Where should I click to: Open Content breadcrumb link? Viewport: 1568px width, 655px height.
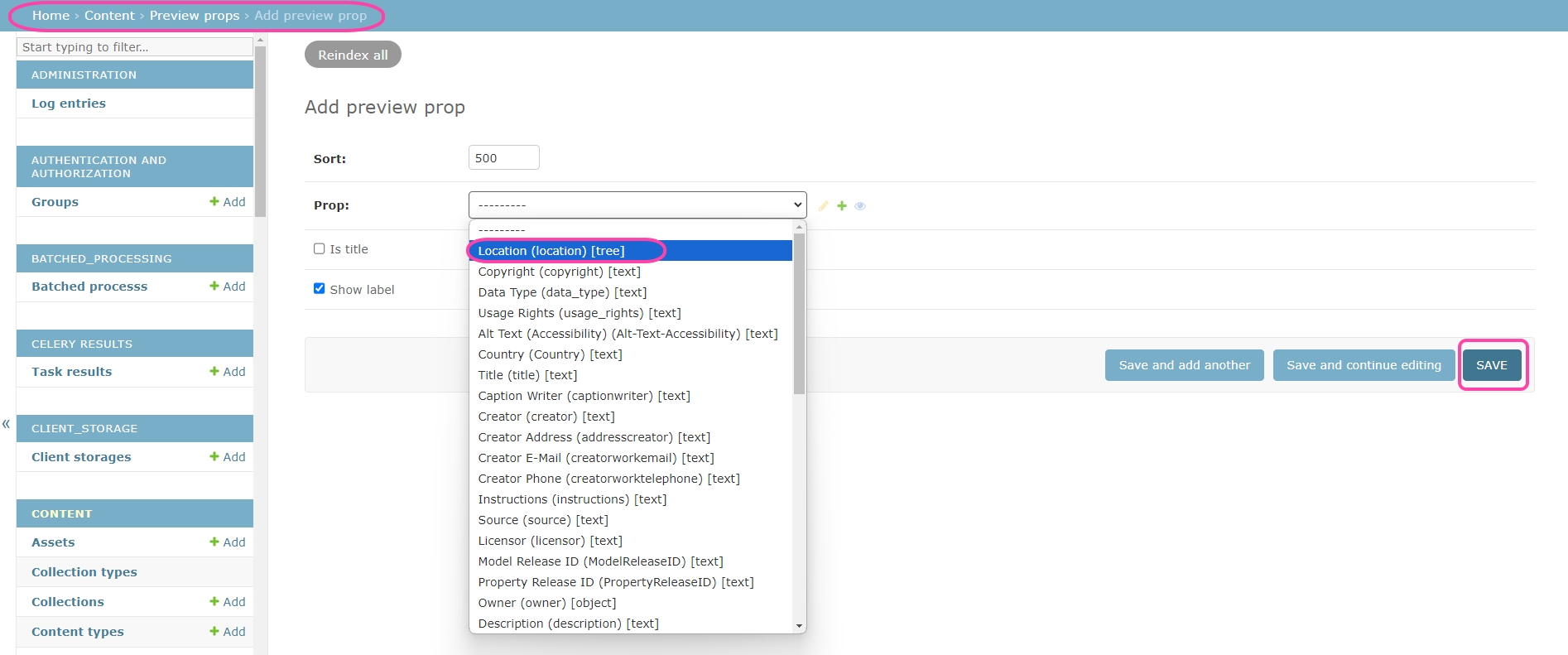(109, 16)
